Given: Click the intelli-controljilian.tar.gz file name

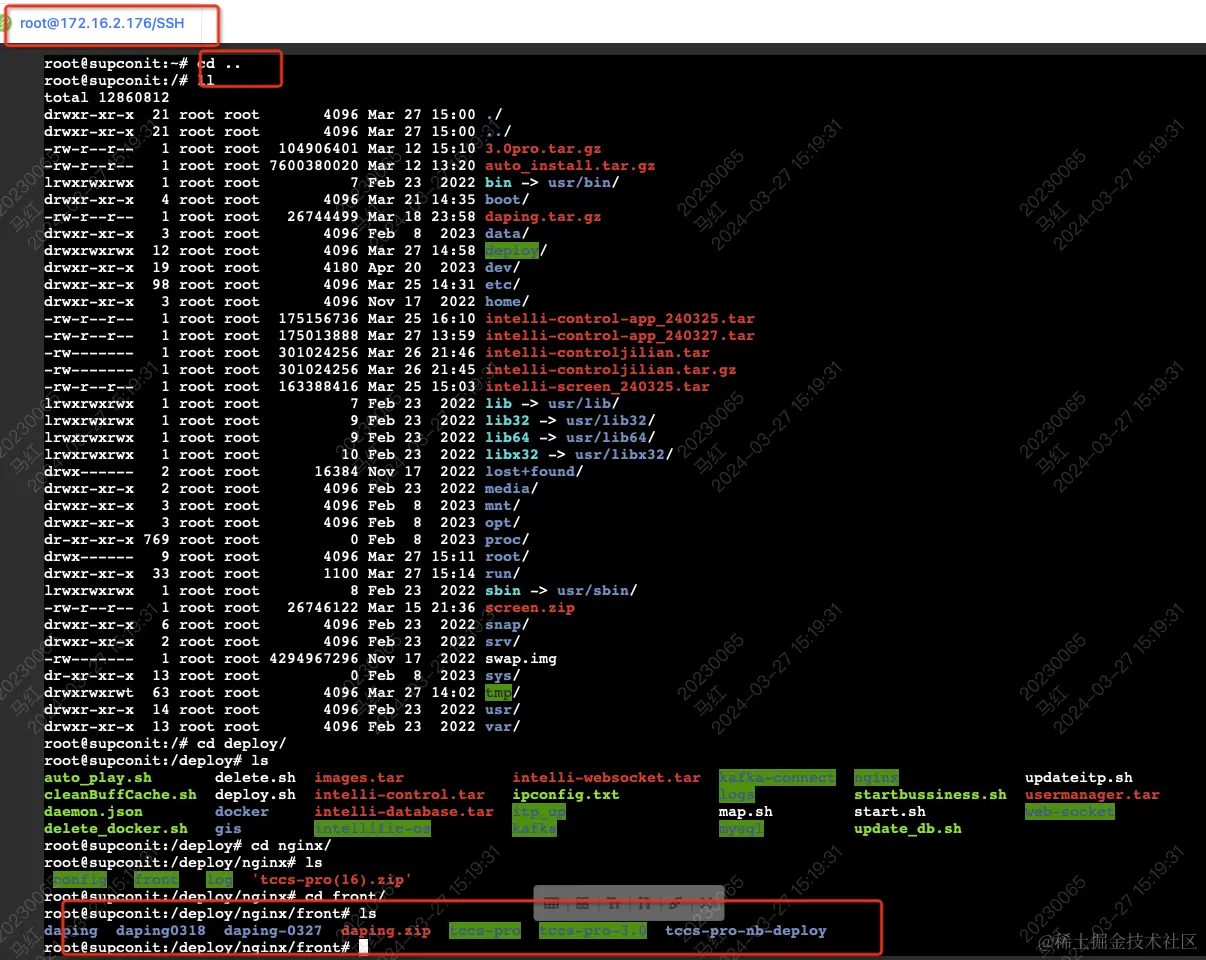Looking at the screenshot, I should tap(611, 369).
